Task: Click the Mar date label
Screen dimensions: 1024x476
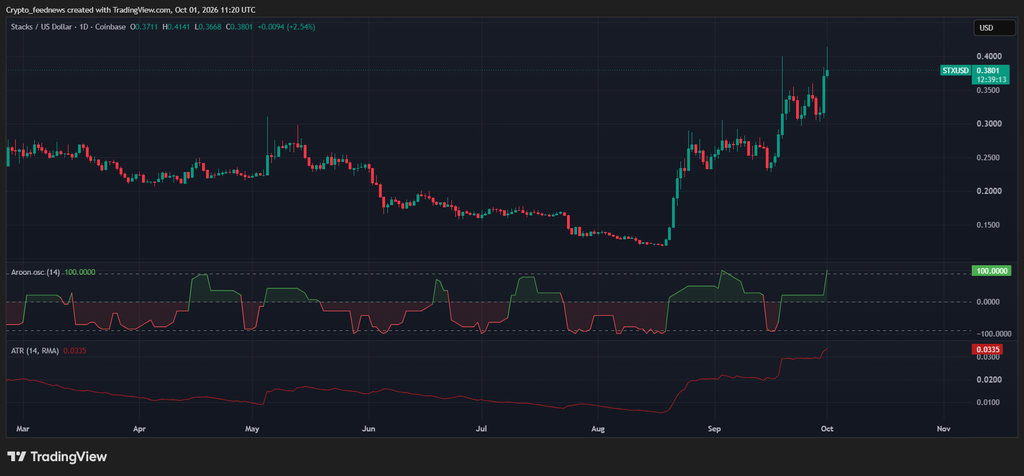Action: [x=21, y=429]
